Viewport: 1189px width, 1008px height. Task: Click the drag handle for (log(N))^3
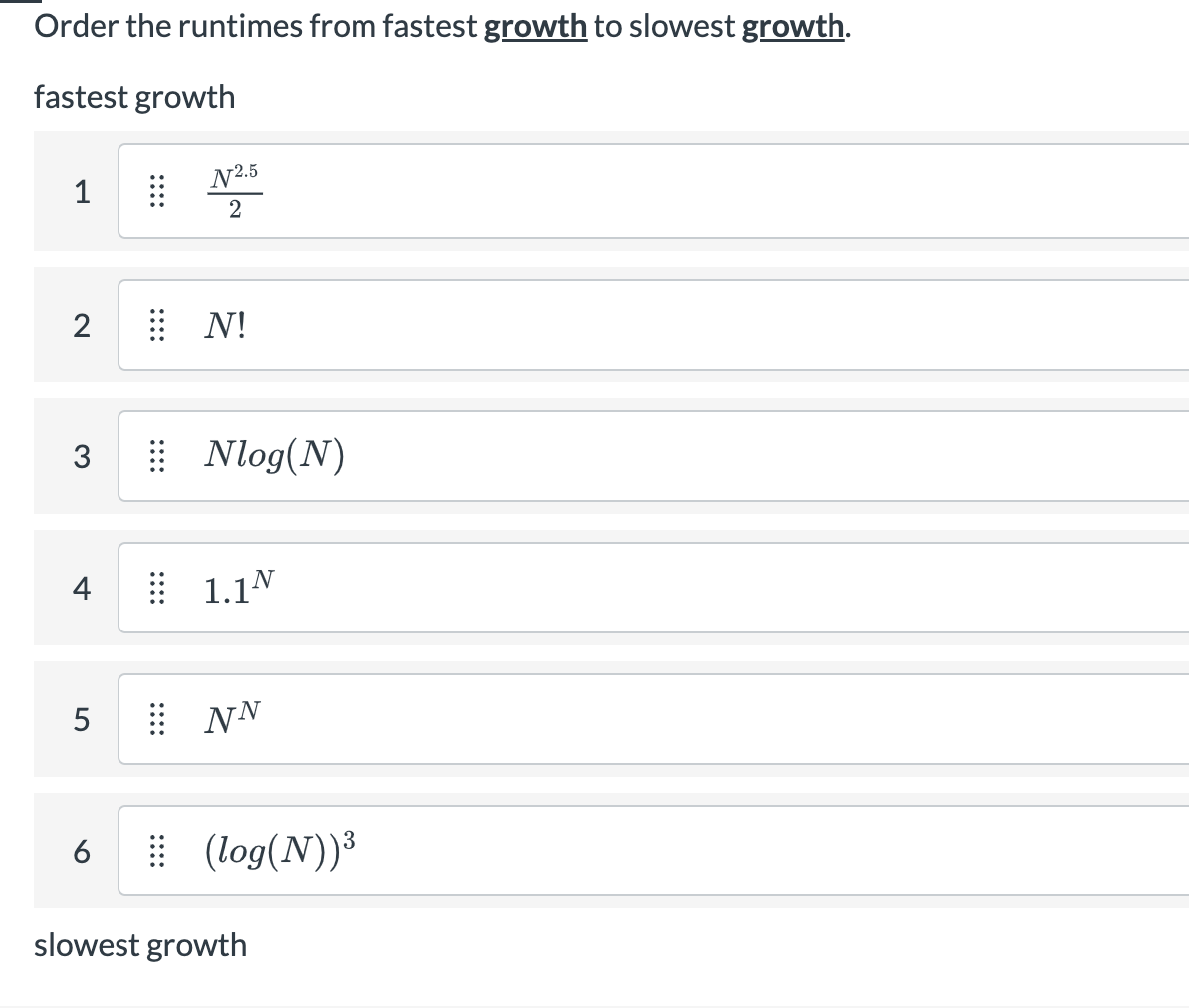pos(155,851)
